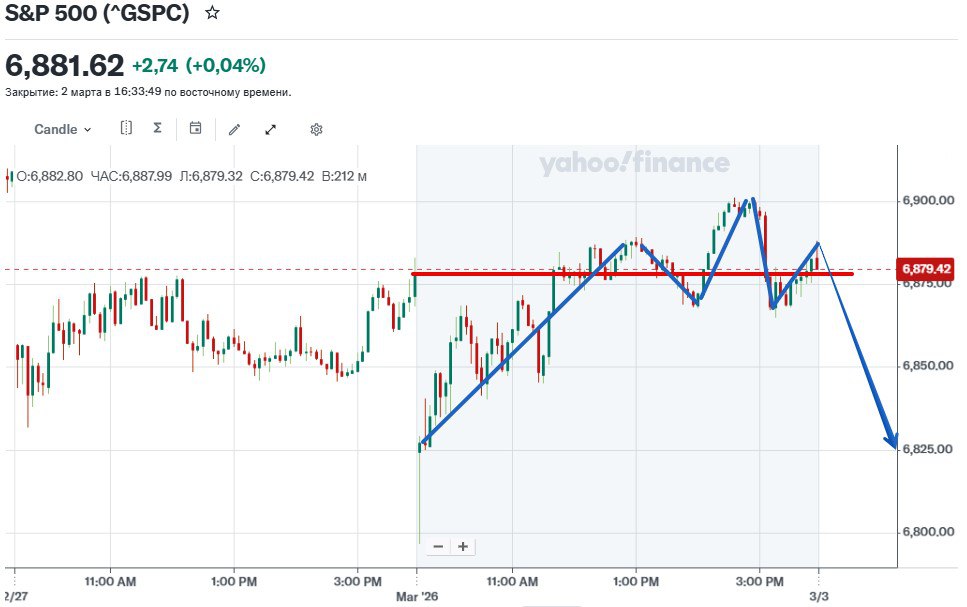Image resolution: width=967 pixels, height=607 pixels.
Task: Open the sigma indicators menu
Action: coord(157,128)
